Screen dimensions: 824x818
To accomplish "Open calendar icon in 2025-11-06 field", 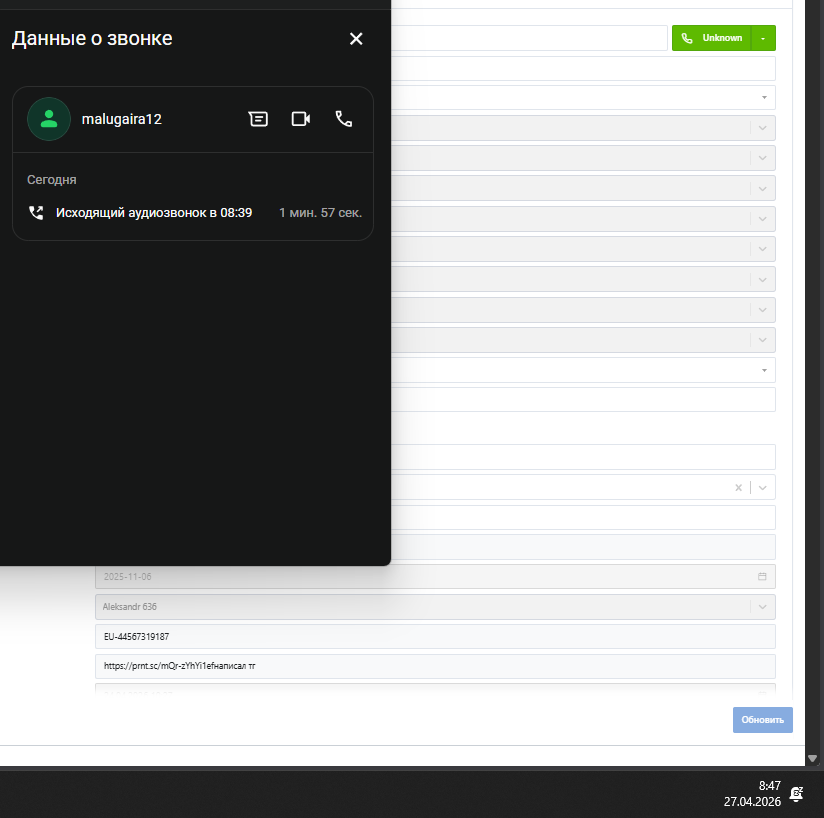I will (762, 576).
